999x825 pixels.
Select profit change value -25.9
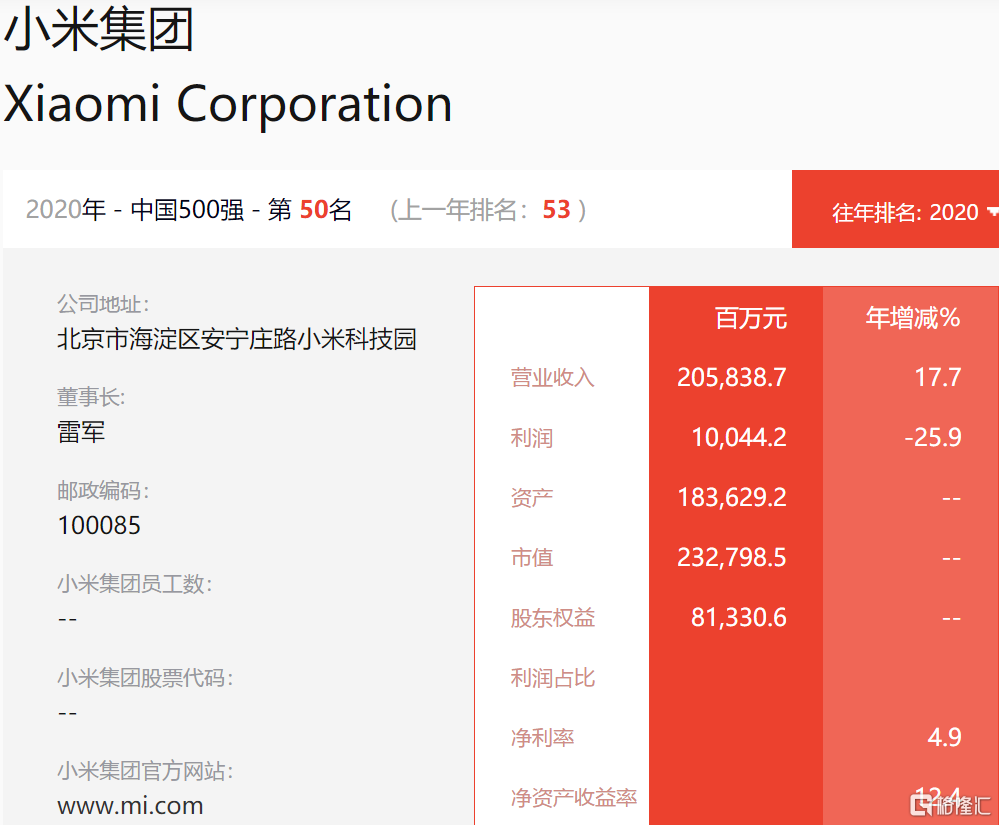(x=932, y=437)
